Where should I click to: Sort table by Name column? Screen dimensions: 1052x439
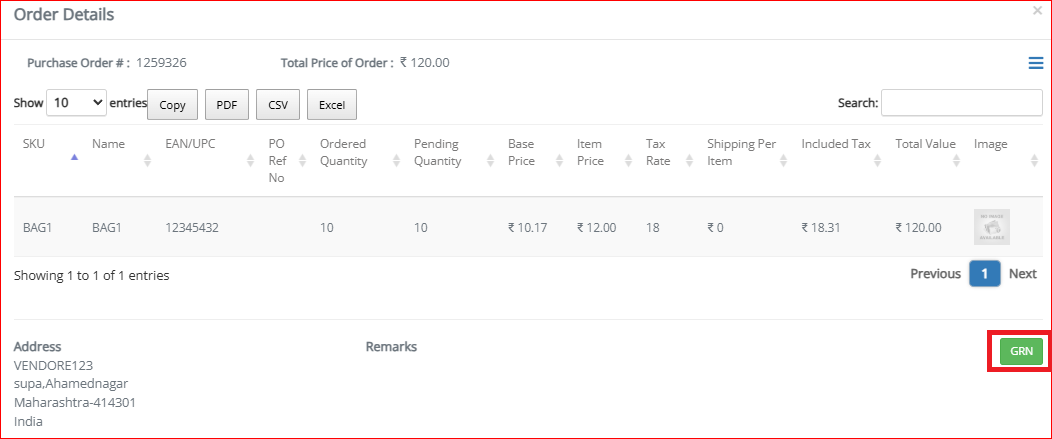(121, 160)
